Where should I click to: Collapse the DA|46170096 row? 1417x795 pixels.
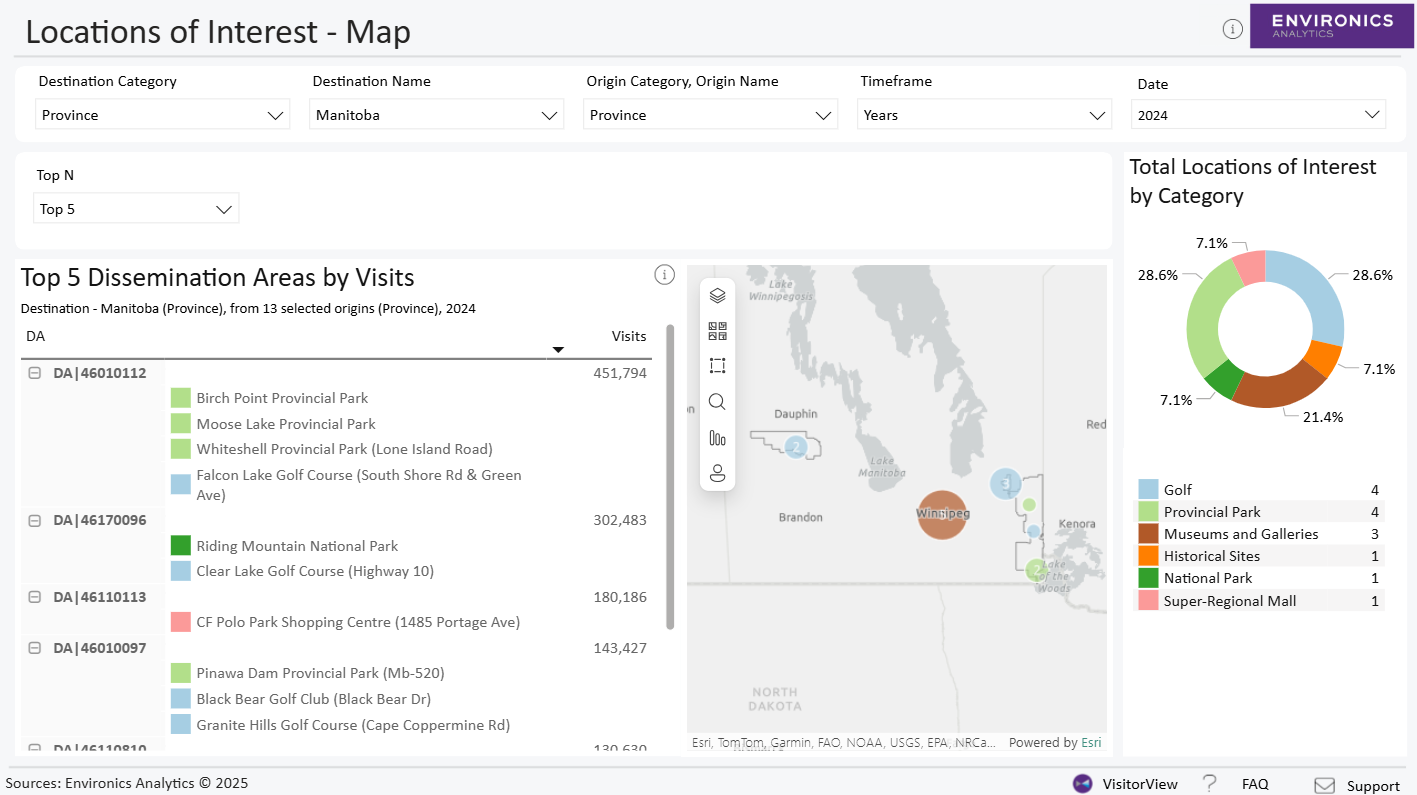point(33,519)
